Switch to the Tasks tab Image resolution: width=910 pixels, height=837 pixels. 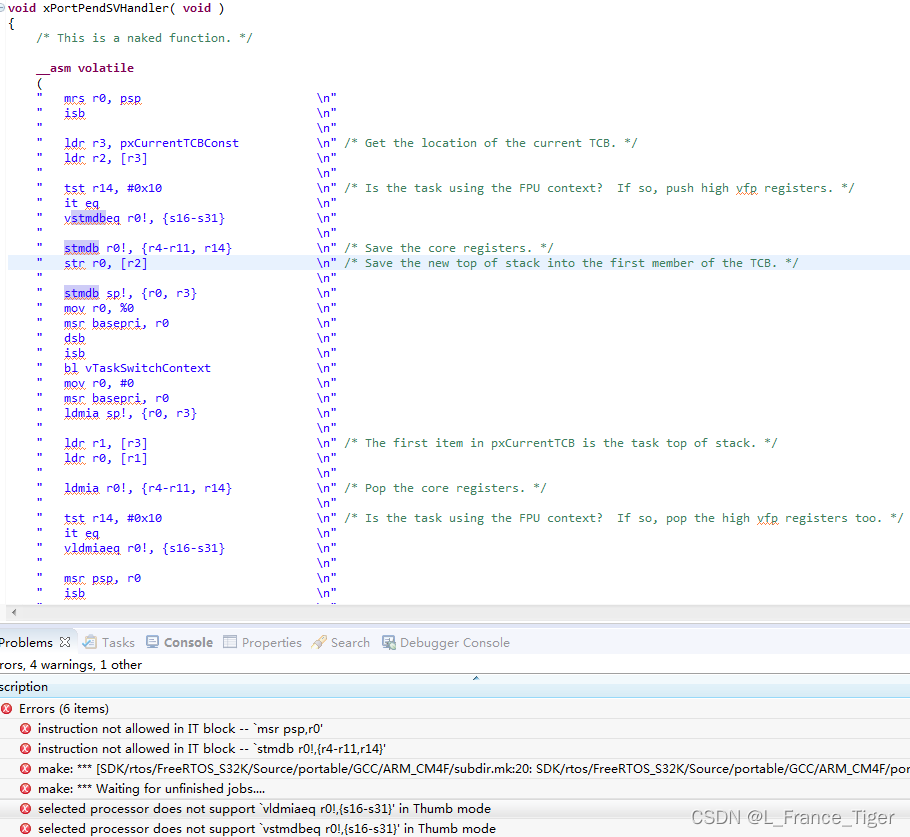[x=109, y=643]
